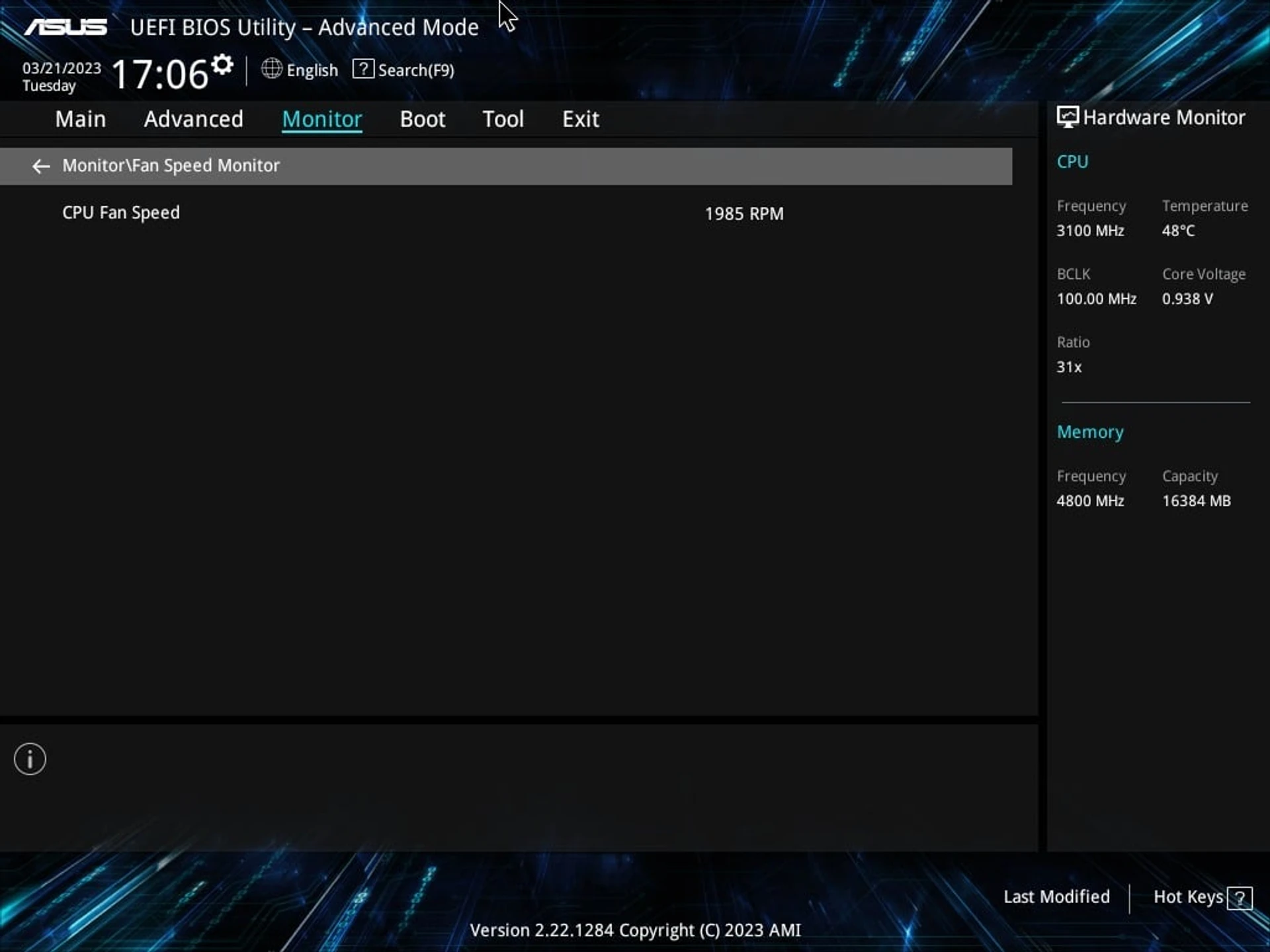This screenshot has width=1270, height=952.
Task: Click the CPU section heading
Action: tap(1072, 162)
